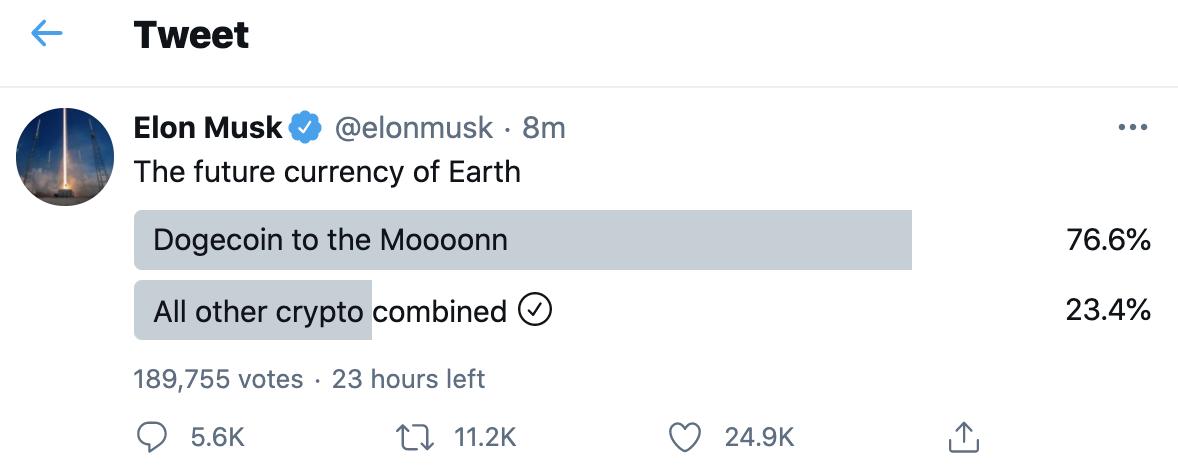
Task: Click the checkmark circle on voted option
Action: coord(535,312)
